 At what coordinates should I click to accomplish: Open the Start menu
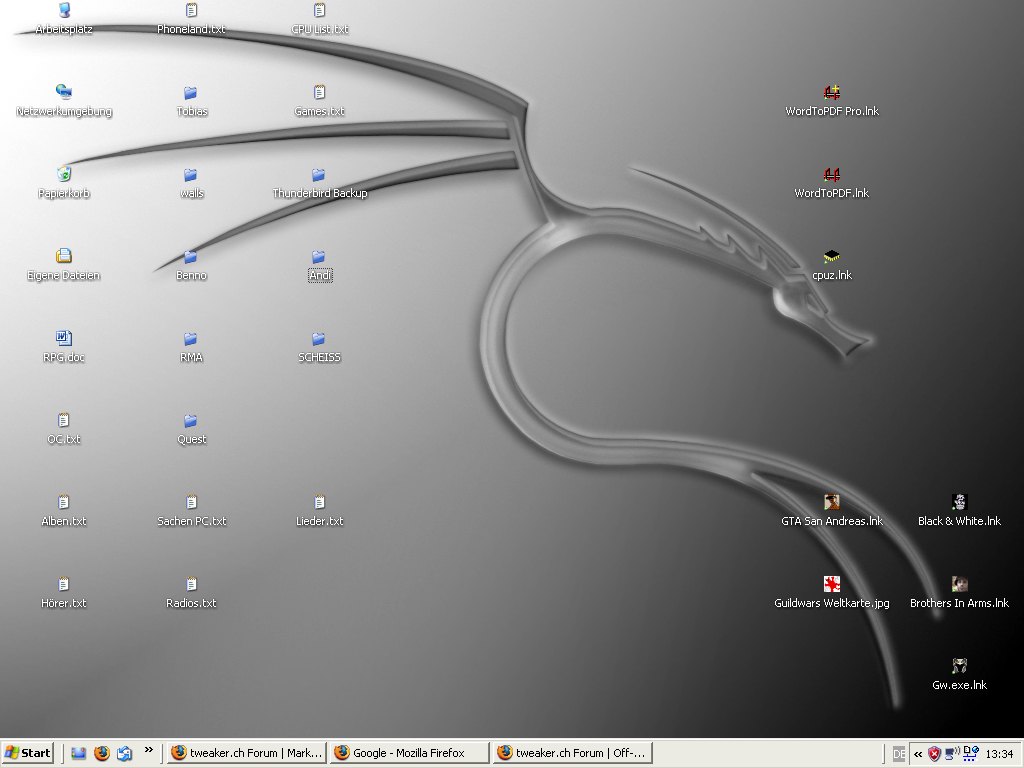point(28,753)
